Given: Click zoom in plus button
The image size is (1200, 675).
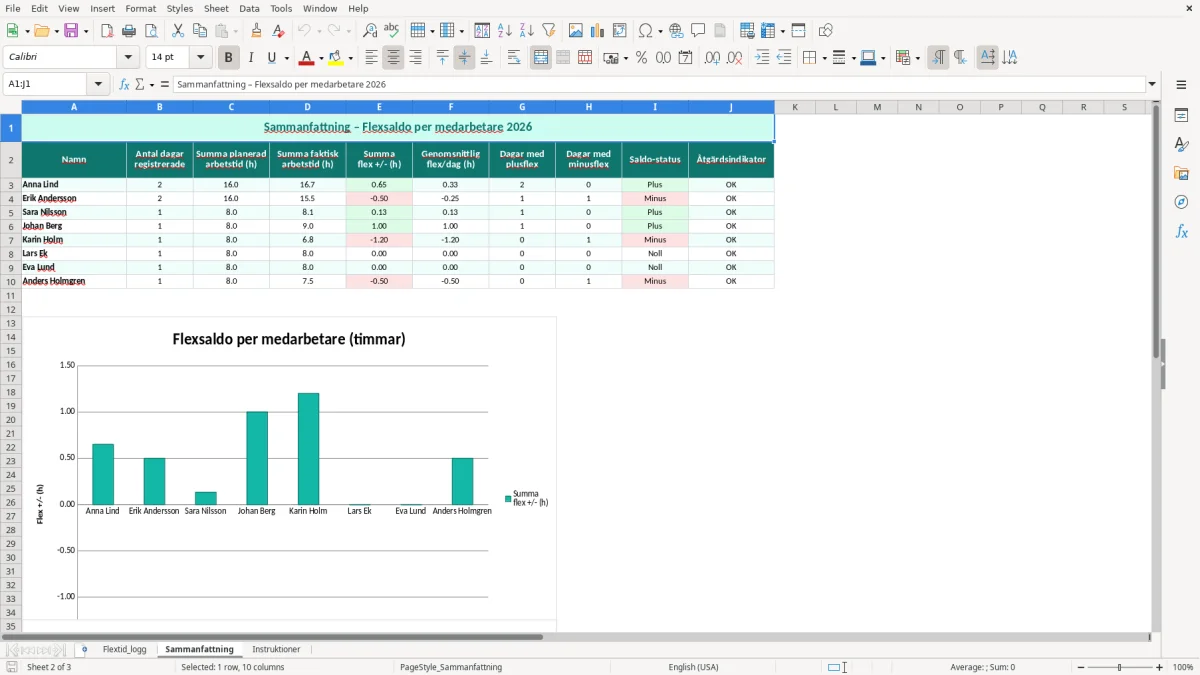Looking at the screenshot, I should (1160, 667).
